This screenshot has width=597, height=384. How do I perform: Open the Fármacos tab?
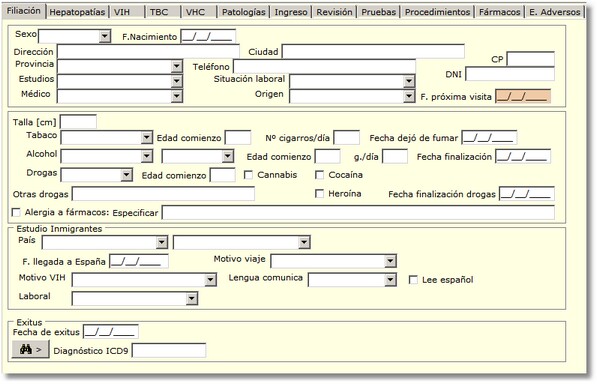tap(500, 12)
